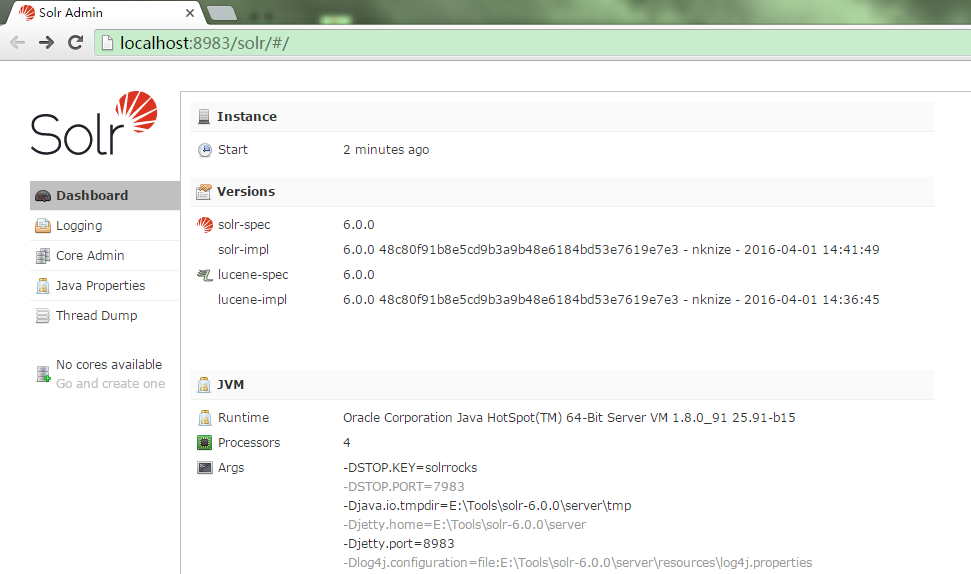Click the "Go and create one" link
This screenshot has height=574, width=971.
111,384
